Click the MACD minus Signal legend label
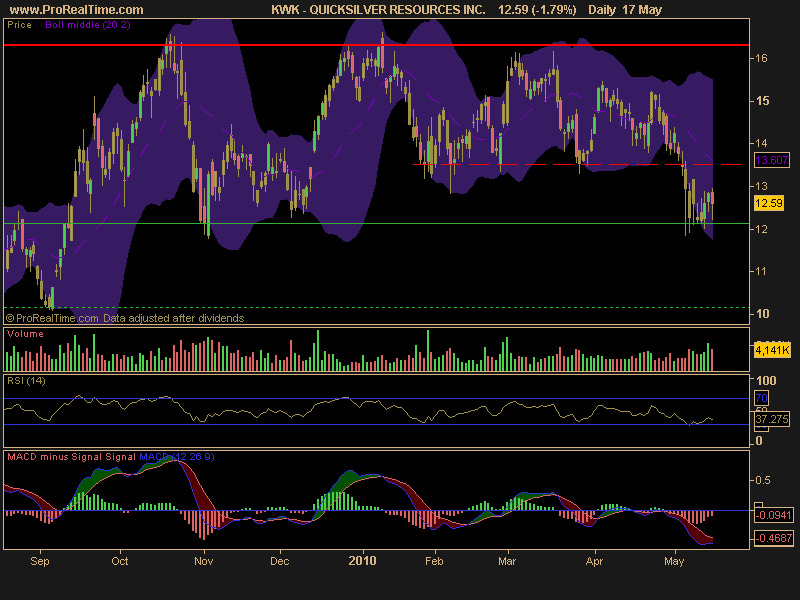The width and height of the screenshot is (800, 600). point(55,457)
